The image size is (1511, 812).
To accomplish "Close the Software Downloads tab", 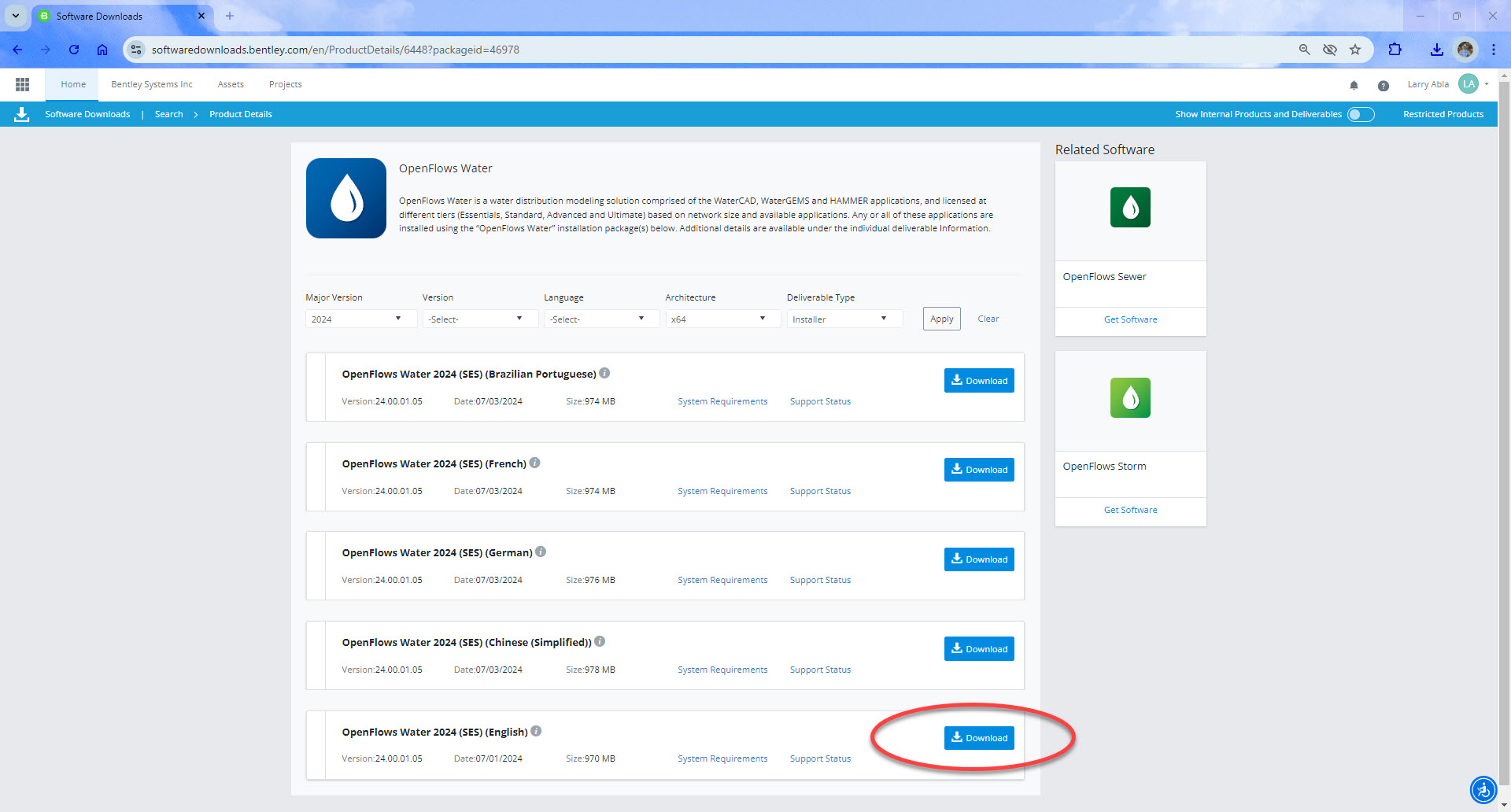I will pos(201,16).
